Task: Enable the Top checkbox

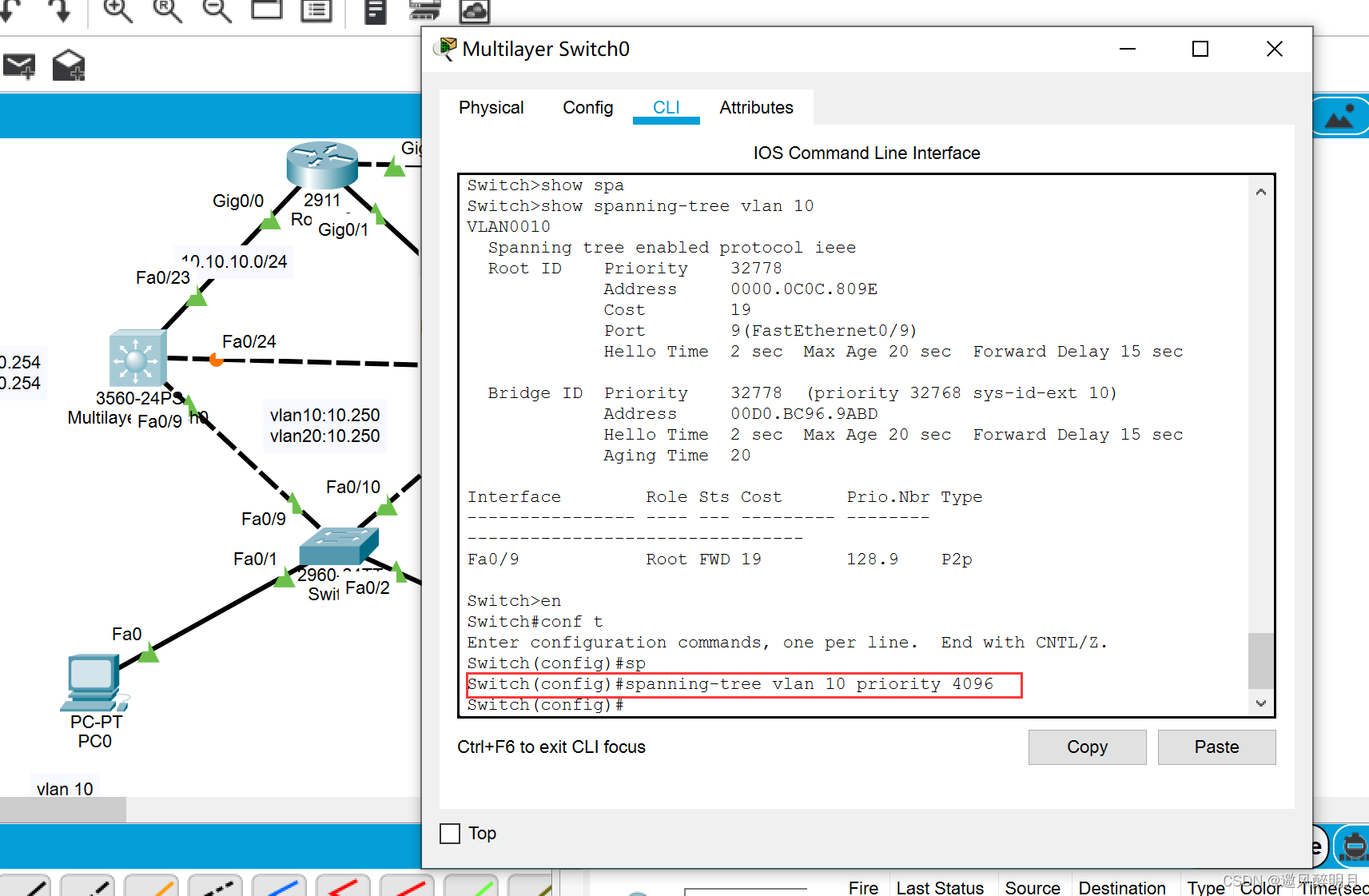Action: [450, 834]
